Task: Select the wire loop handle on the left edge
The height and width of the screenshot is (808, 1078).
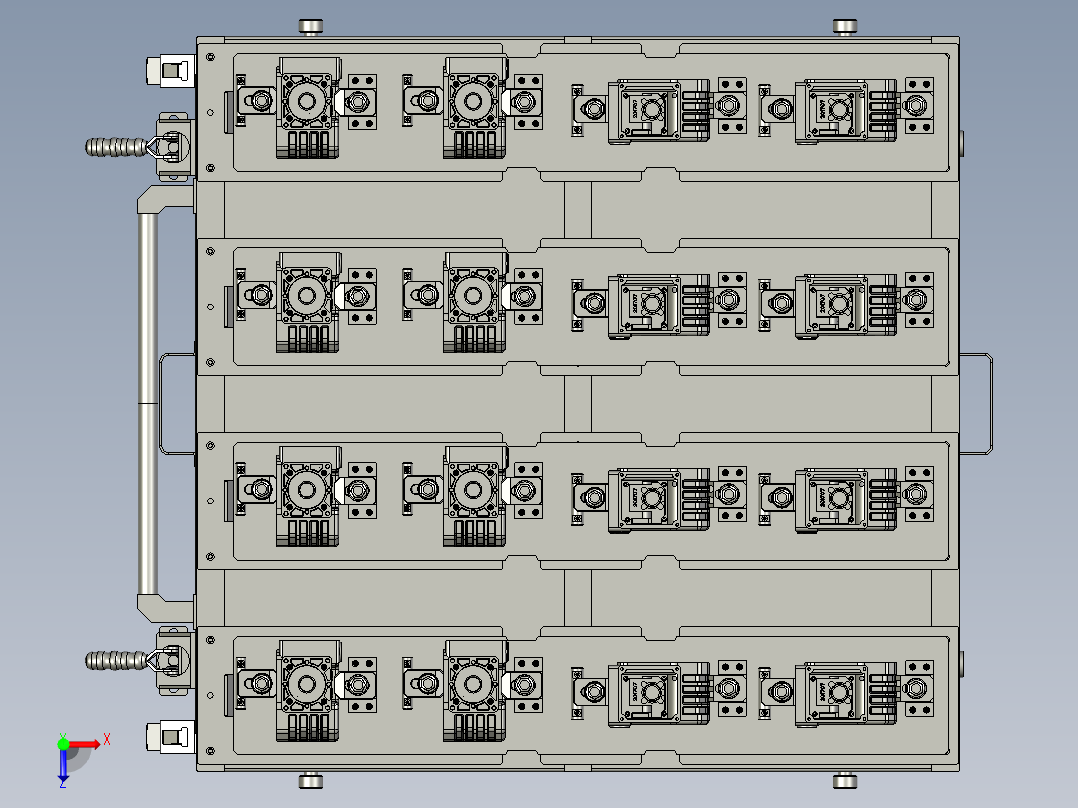Action: 177,404
